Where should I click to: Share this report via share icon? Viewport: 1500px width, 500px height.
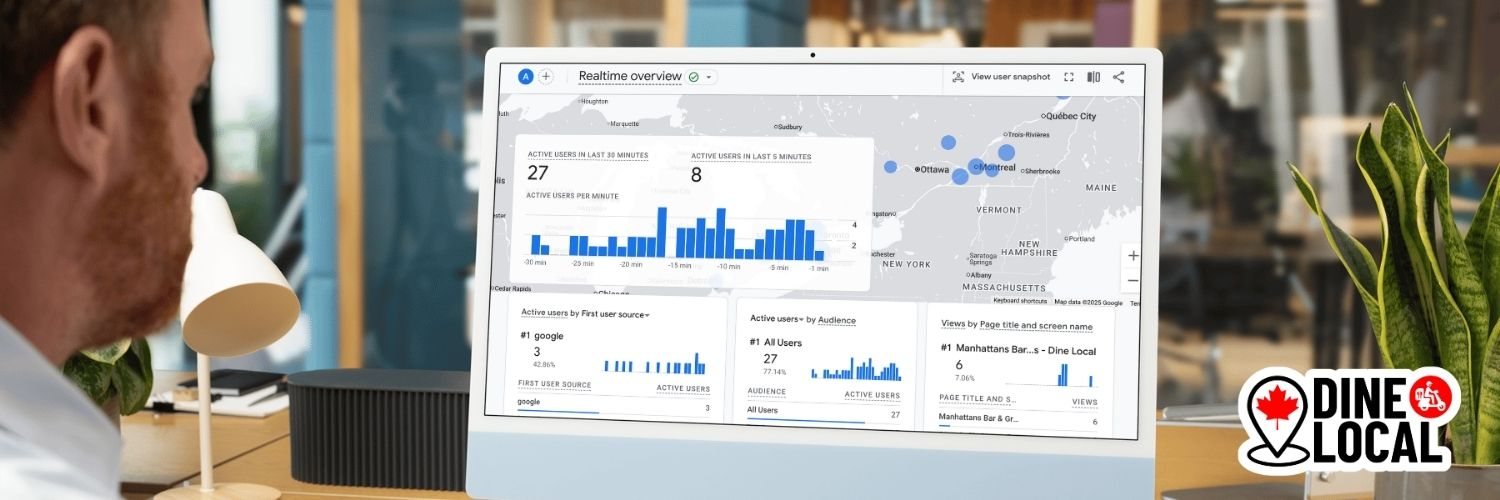point(1118,77)
